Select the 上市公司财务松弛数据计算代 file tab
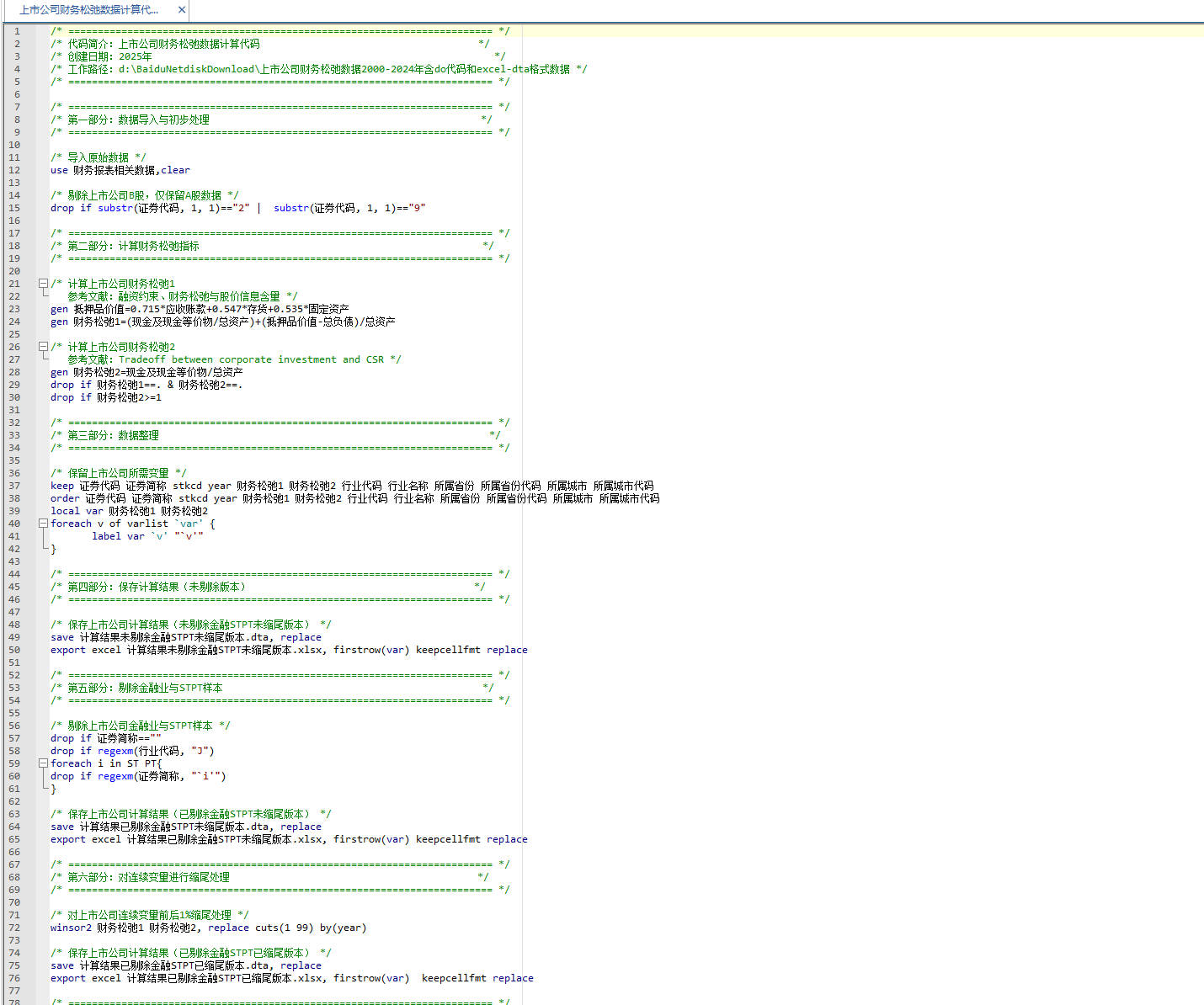 (88, 10)
